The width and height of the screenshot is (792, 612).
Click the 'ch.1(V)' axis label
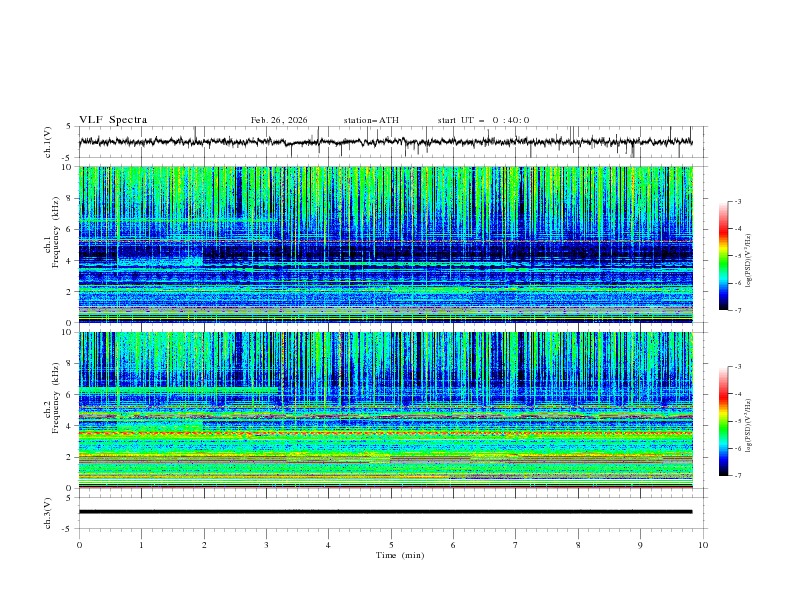click(48, 142)
